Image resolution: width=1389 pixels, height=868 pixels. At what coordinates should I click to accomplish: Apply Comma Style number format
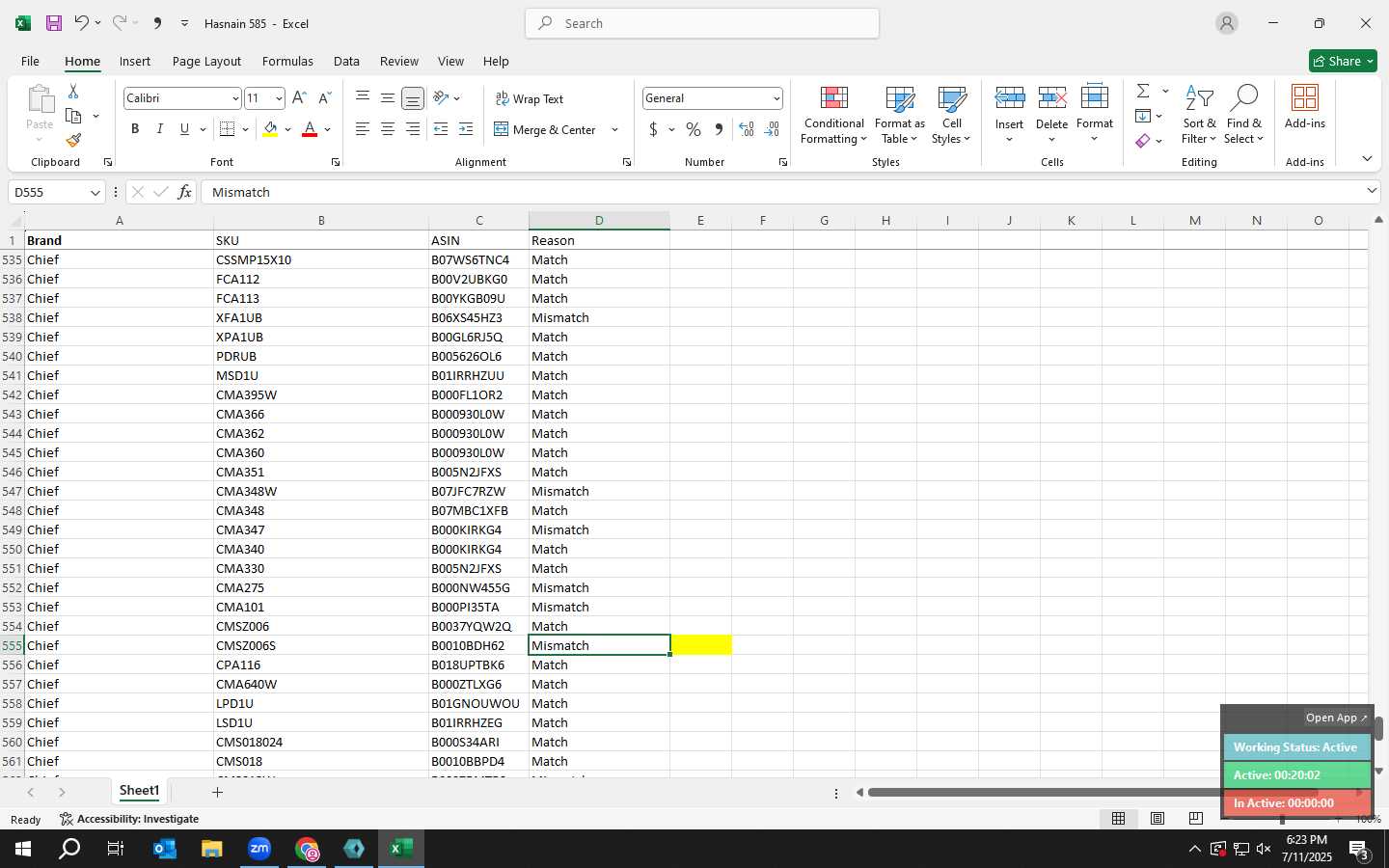pyautogui.click(x=719, y=129)
